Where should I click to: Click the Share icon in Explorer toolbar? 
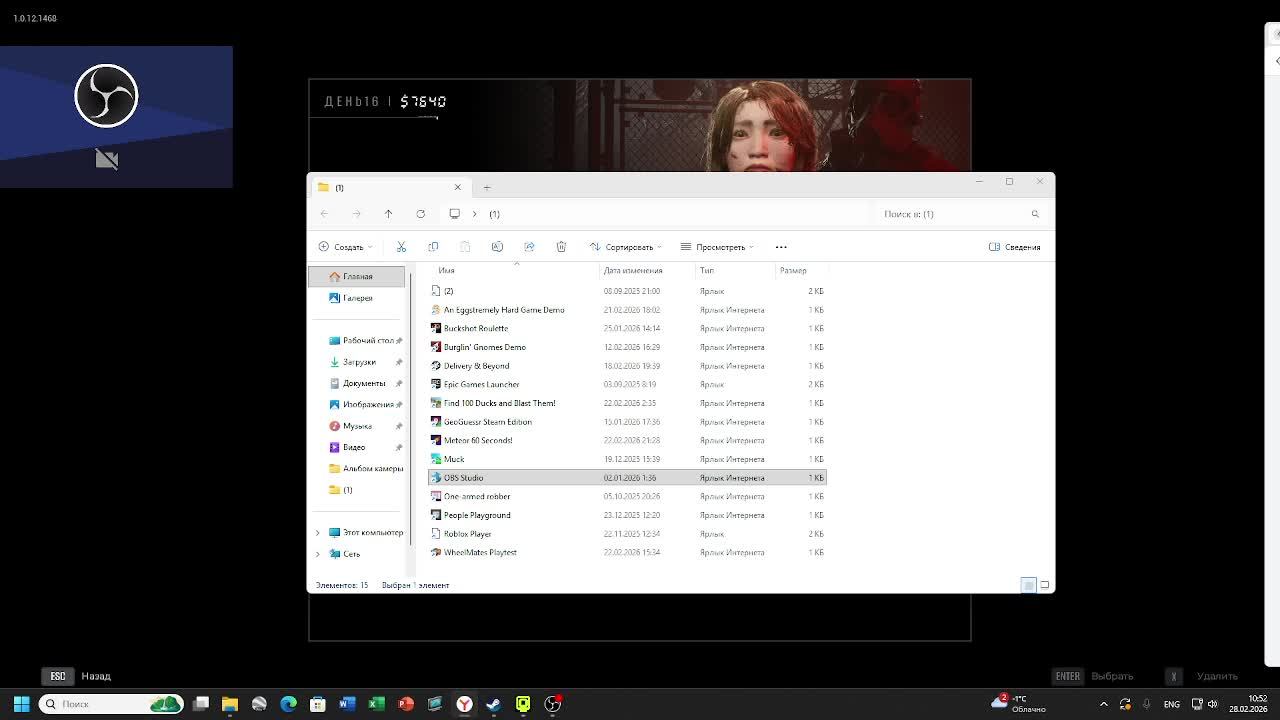(529, 247)
